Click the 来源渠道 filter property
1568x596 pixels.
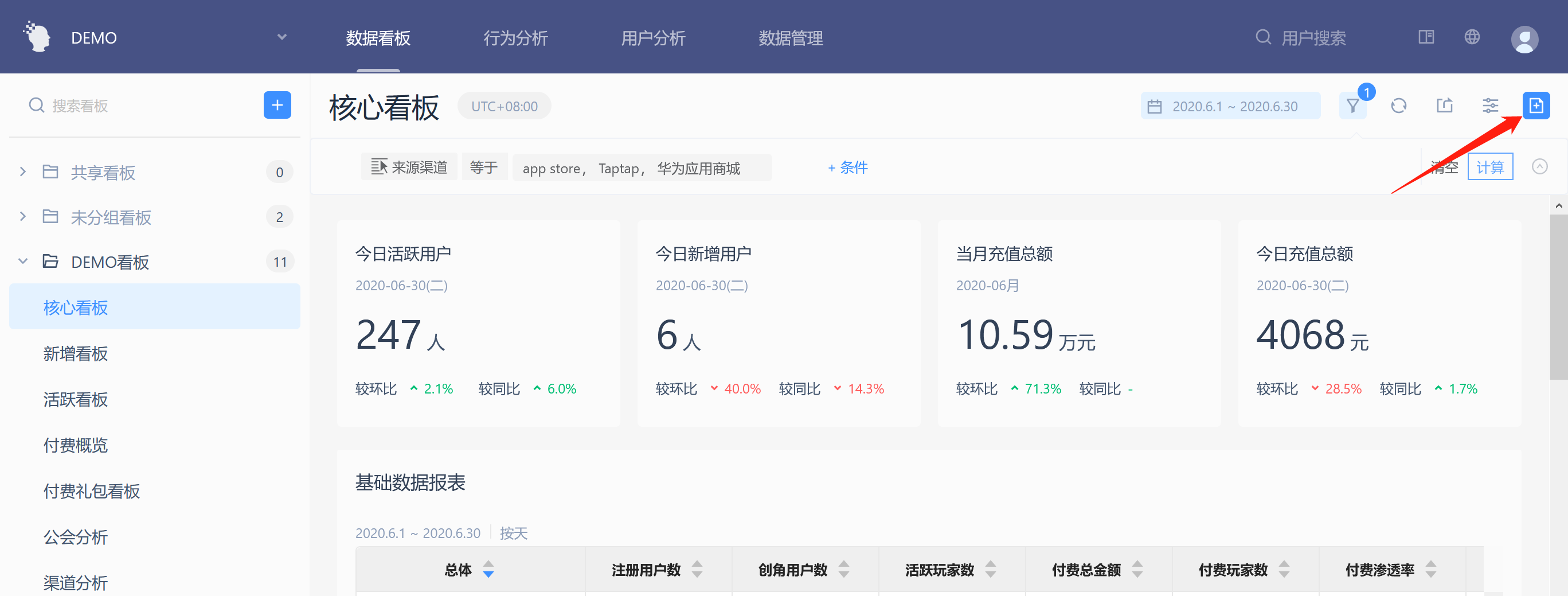click(x=409, y=167)
